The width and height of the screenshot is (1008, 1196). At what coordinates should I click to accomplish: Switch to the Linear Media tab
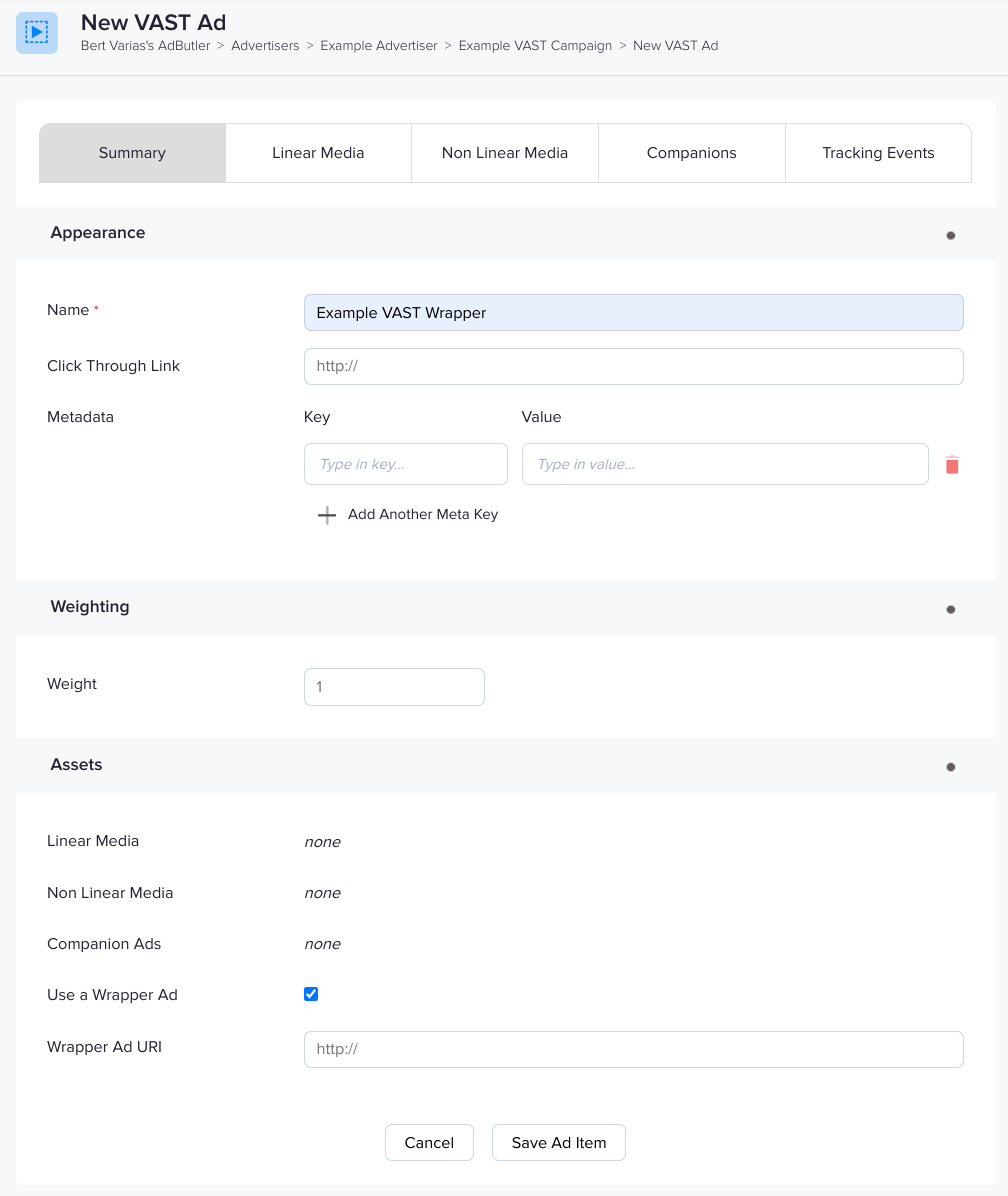click(318, 153)
